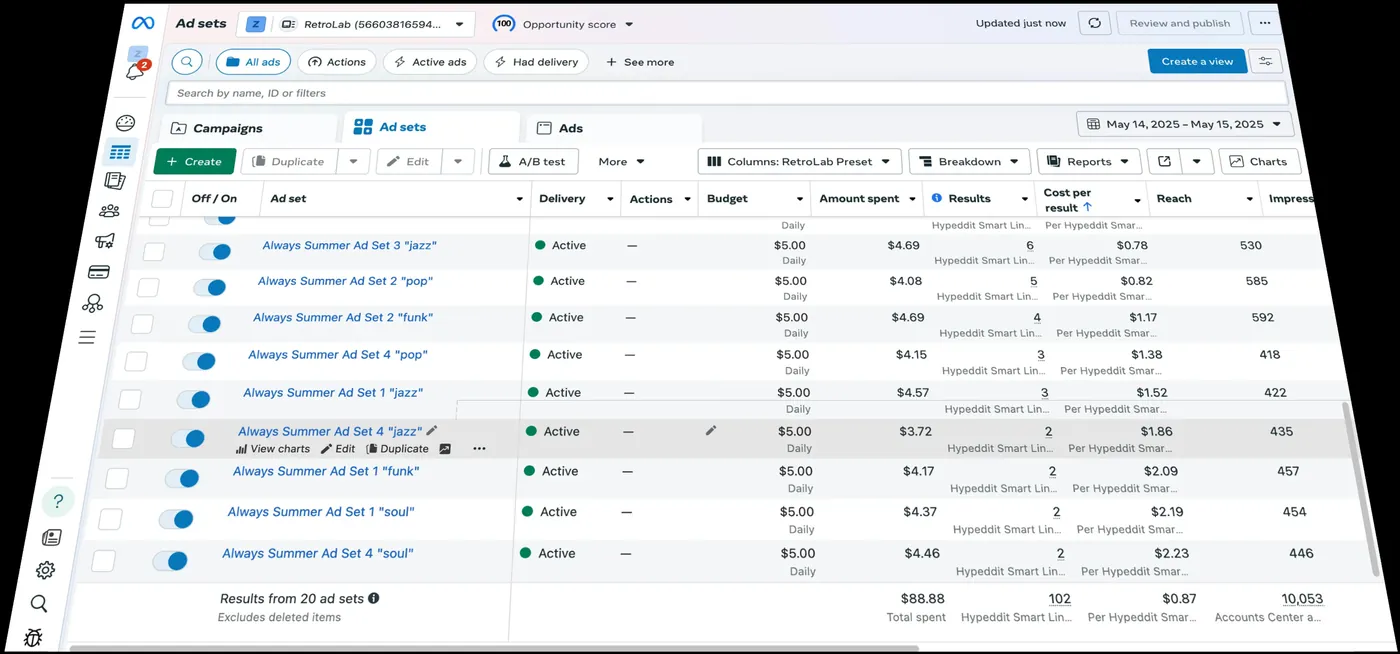Screen dimensions: 1400x654
Task: Click the Create a view button
Action: click(x=1197, y=61)
